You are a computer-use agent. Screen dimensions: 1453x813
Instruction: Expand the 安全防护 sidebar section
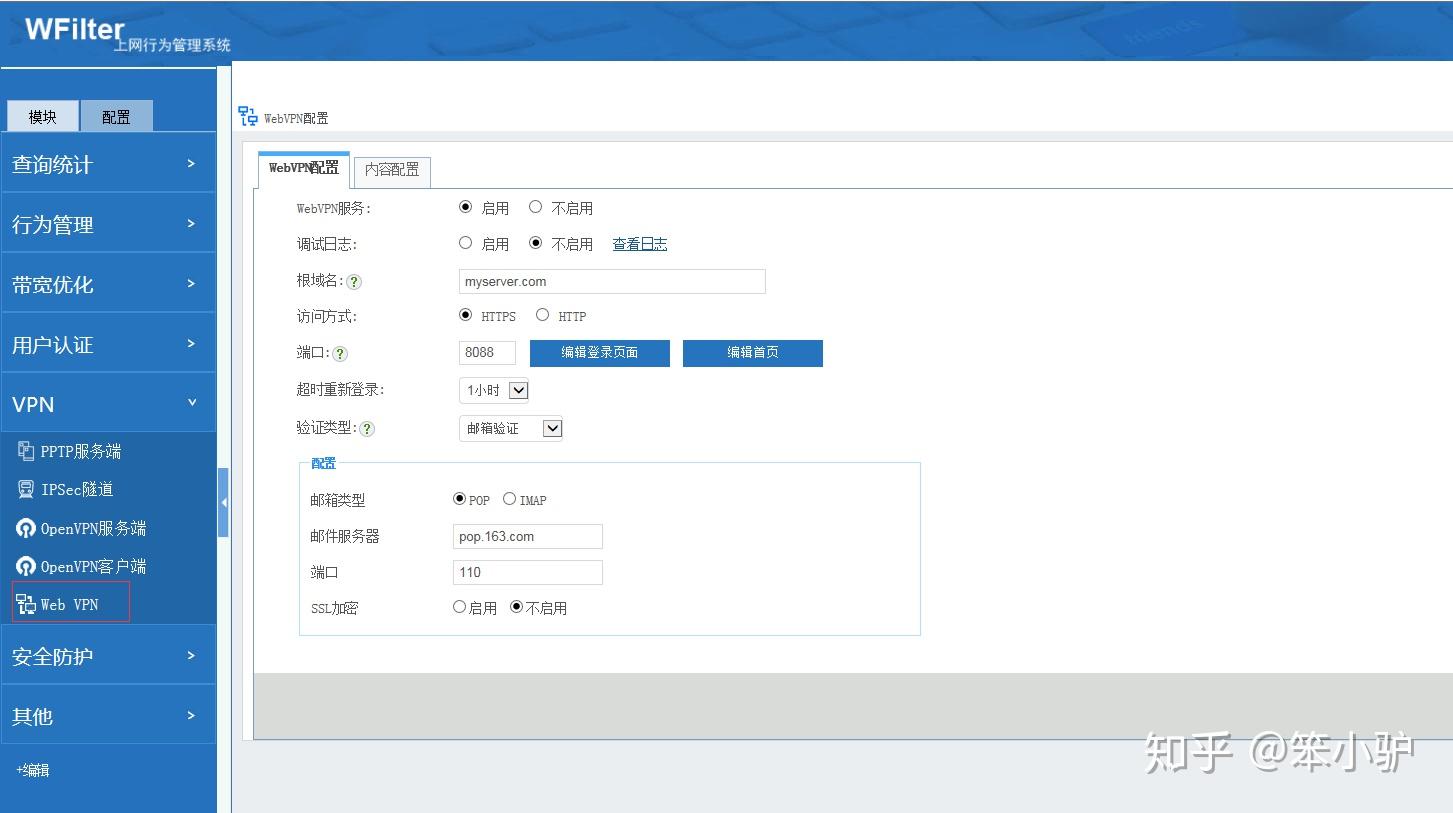[x=107, y=654]
